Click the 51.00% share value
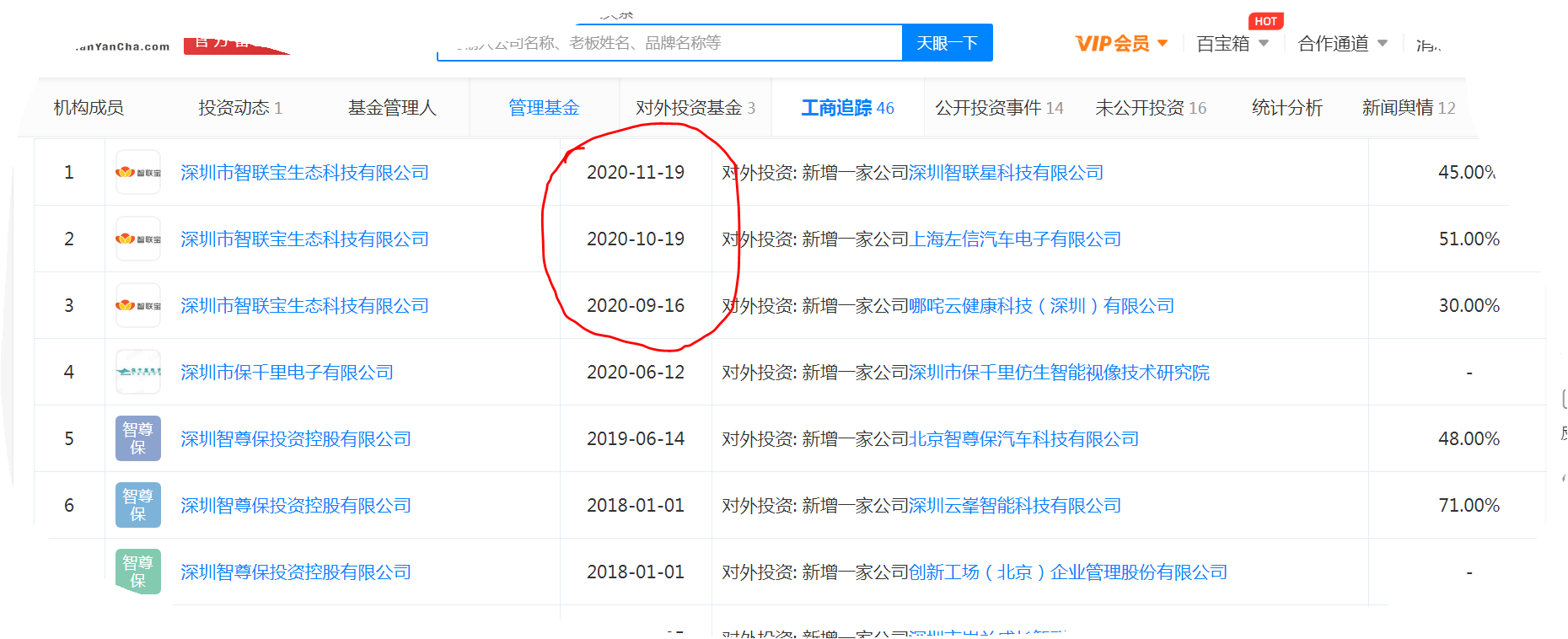 pos(1469,239)
